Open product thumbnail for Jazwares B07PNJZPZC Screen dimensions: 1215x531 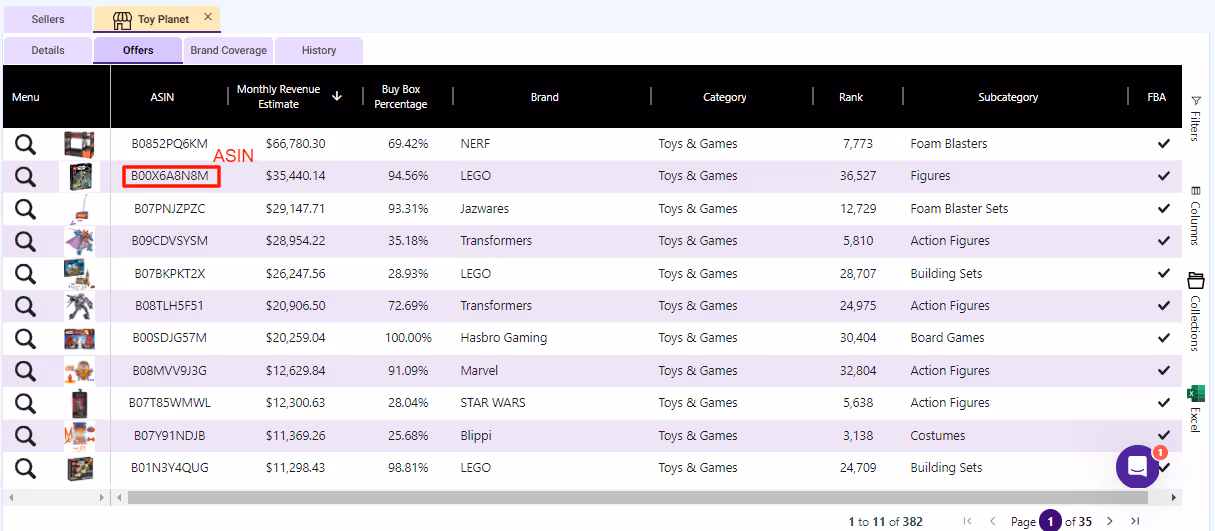(79, 209)
